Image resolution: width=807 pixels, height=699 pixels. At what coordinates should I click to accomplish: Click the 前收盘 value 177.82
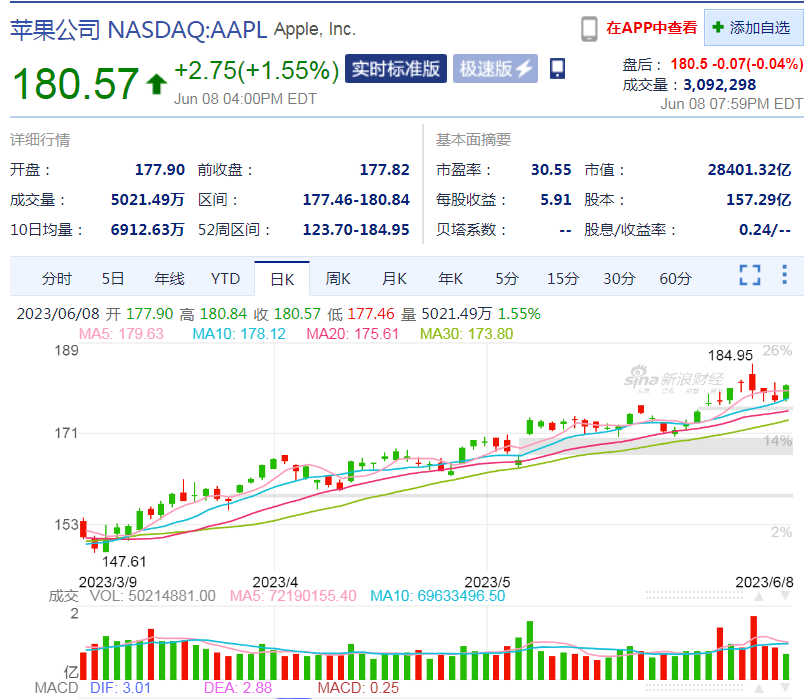[x=384, y=170]
